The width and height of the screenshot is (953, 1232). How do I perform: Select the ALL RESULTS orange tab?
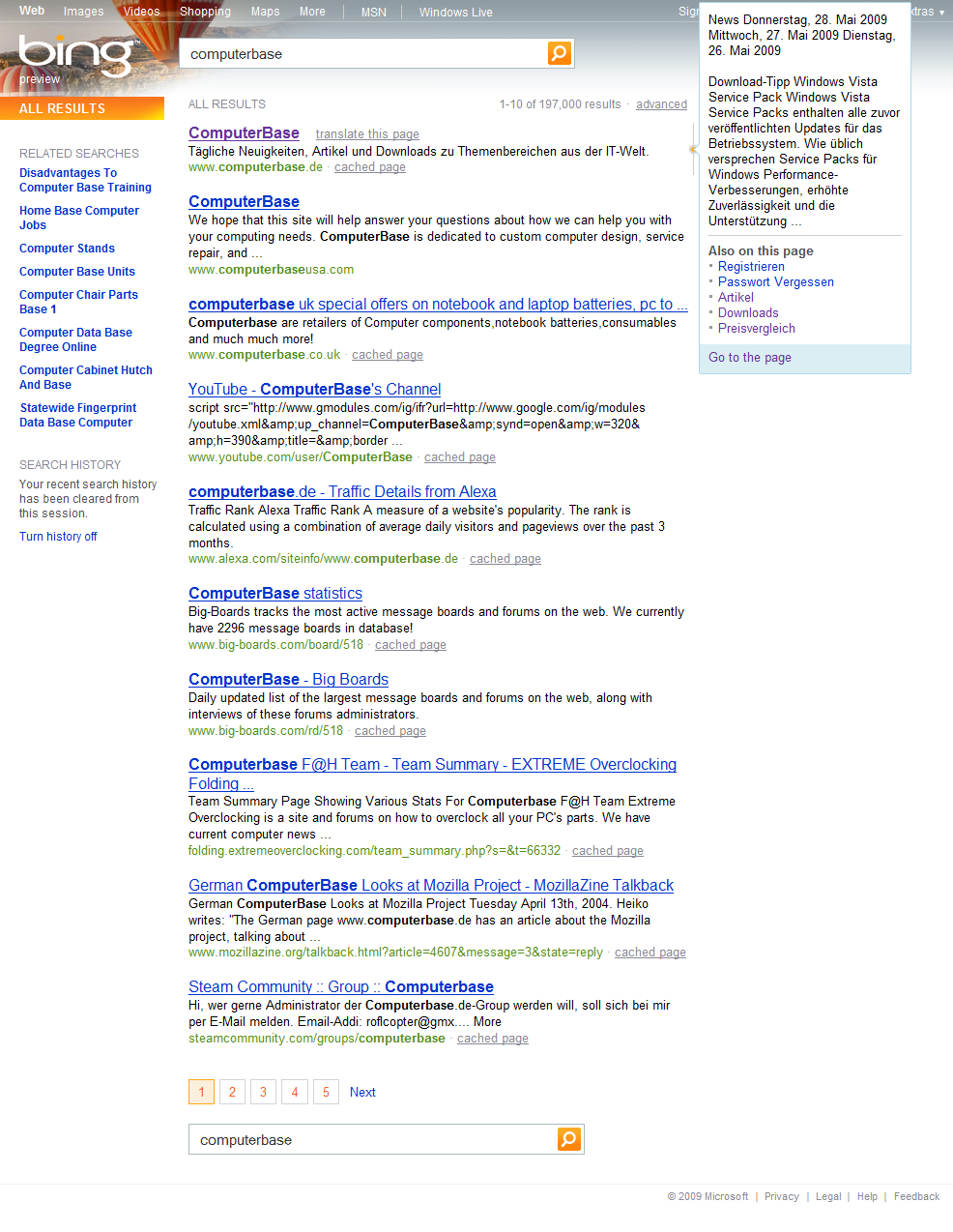click(x=82, y=108)
